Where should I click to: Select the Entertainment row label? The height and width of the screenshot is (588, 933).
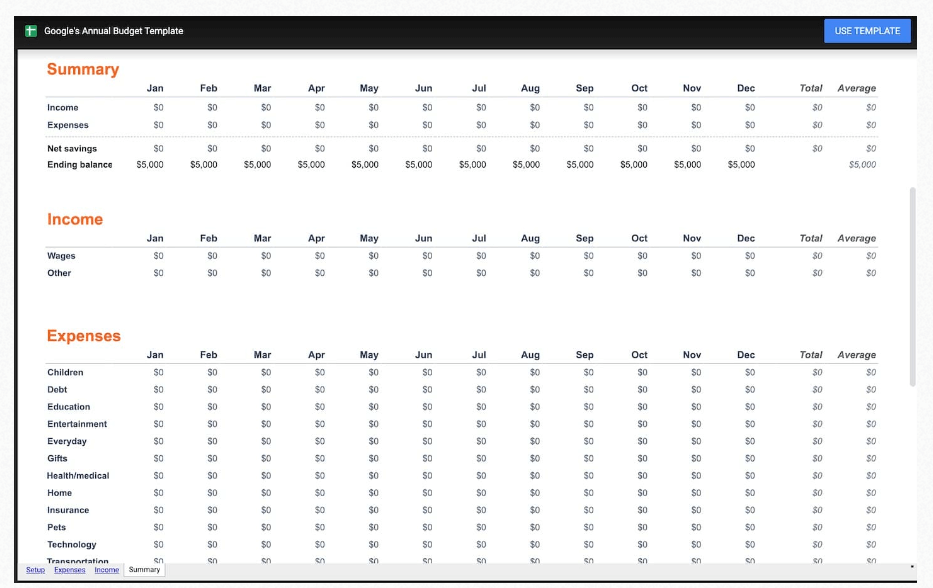click(x=77, y=424)
